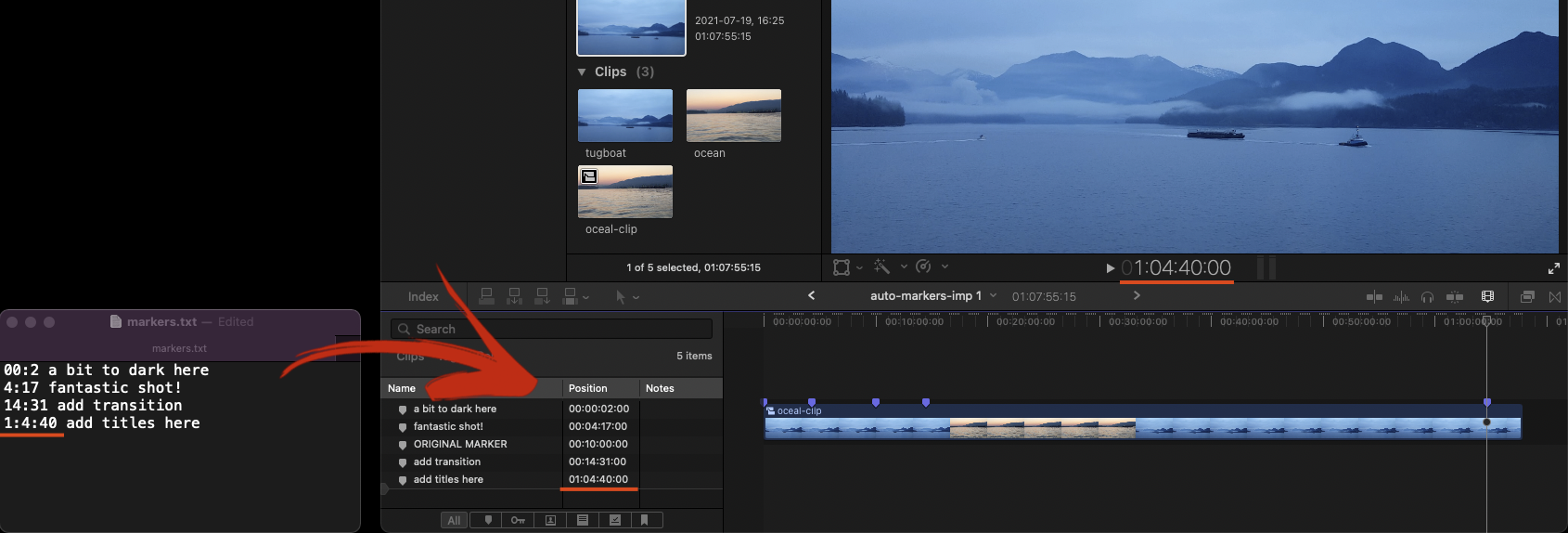
Task: Click the retime speedometer icon
Action: tap(923, 266)
